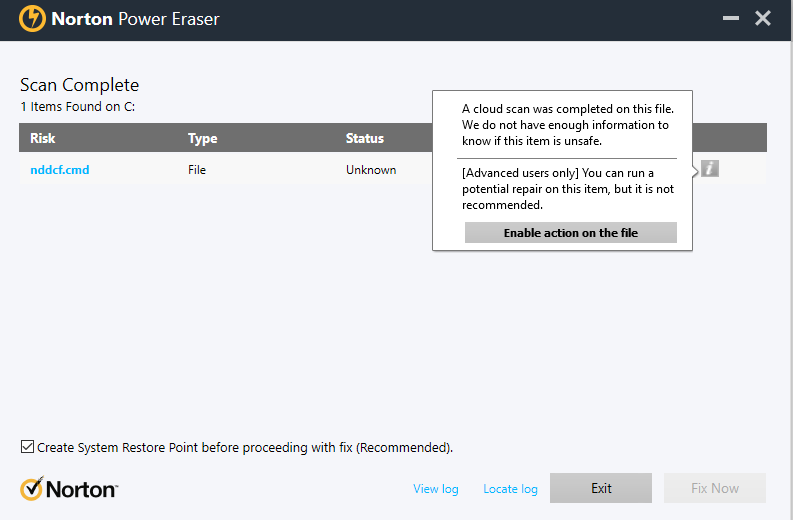Click the Scan Complete heading
This screenshot has width=793, height=520.
pyautogui.click(x=79, y=85)
